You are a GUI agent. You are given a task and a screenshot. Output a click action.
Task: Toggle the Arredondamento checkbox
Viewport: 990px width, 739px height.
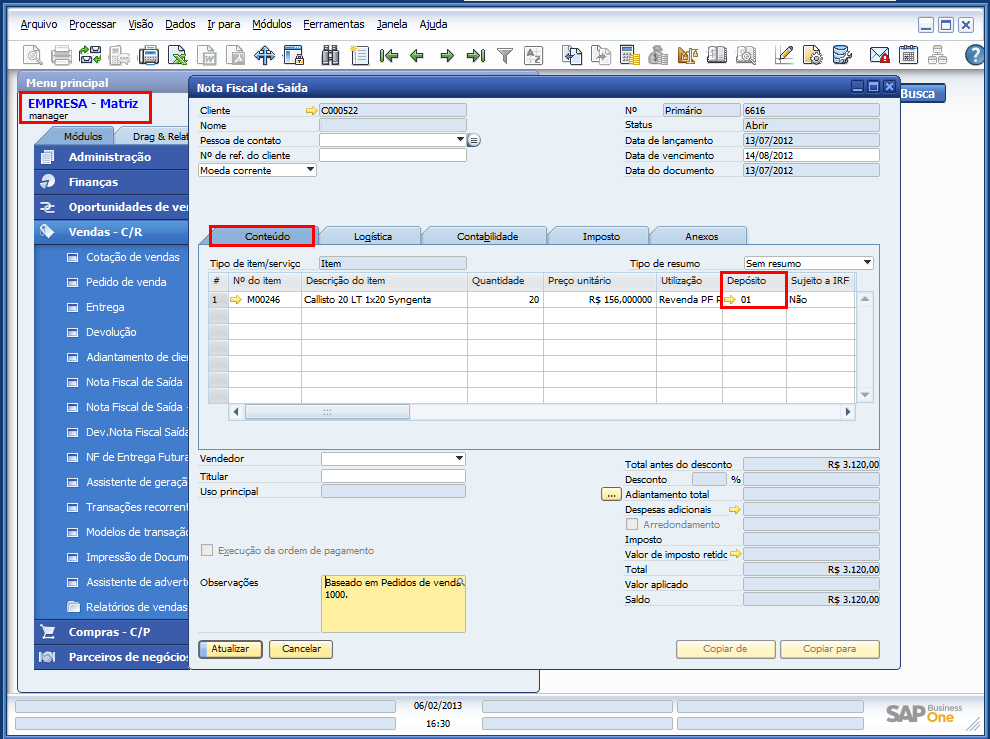[x=632, y=524]
